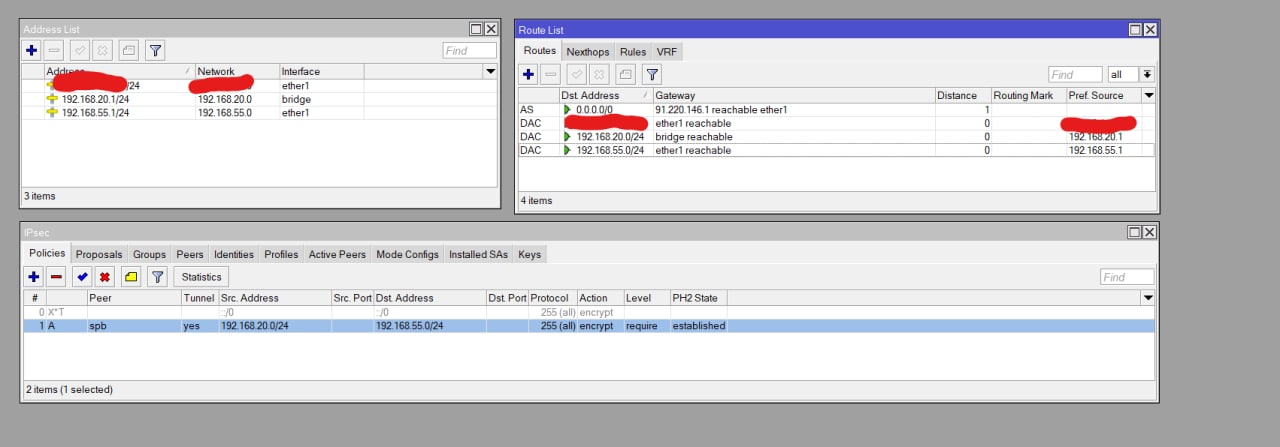
Task: Sort Route List by Gateway column
Action: coord(793,96)
